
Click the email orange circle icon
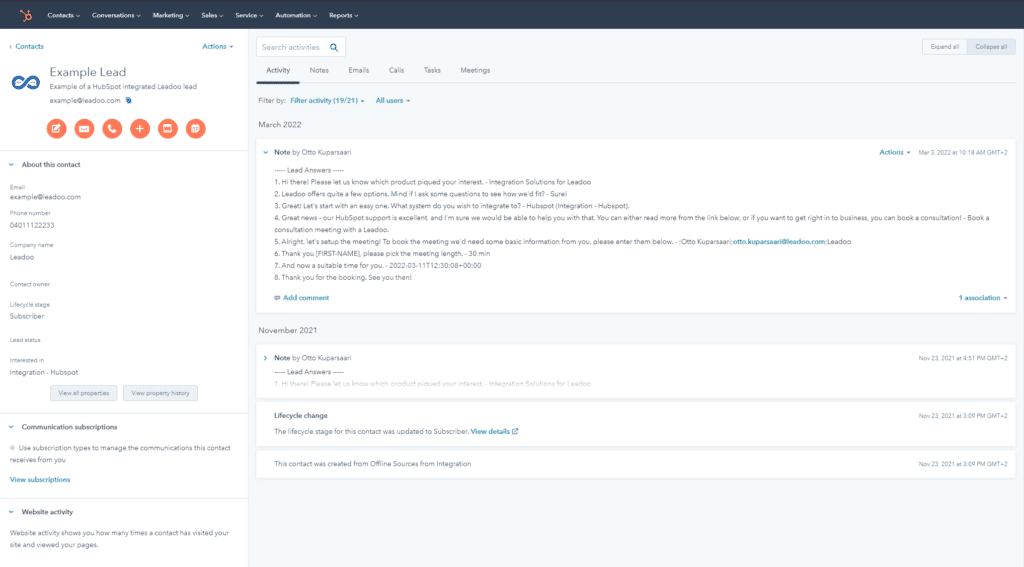(x=84, y=129)
